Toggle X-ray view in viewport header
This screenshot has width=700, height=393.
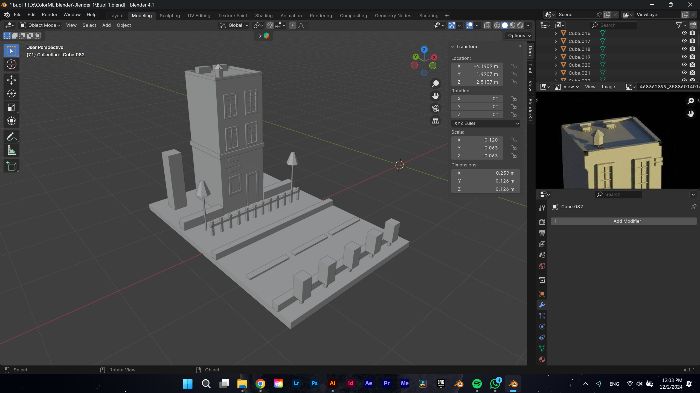click(x=487, y=25)
